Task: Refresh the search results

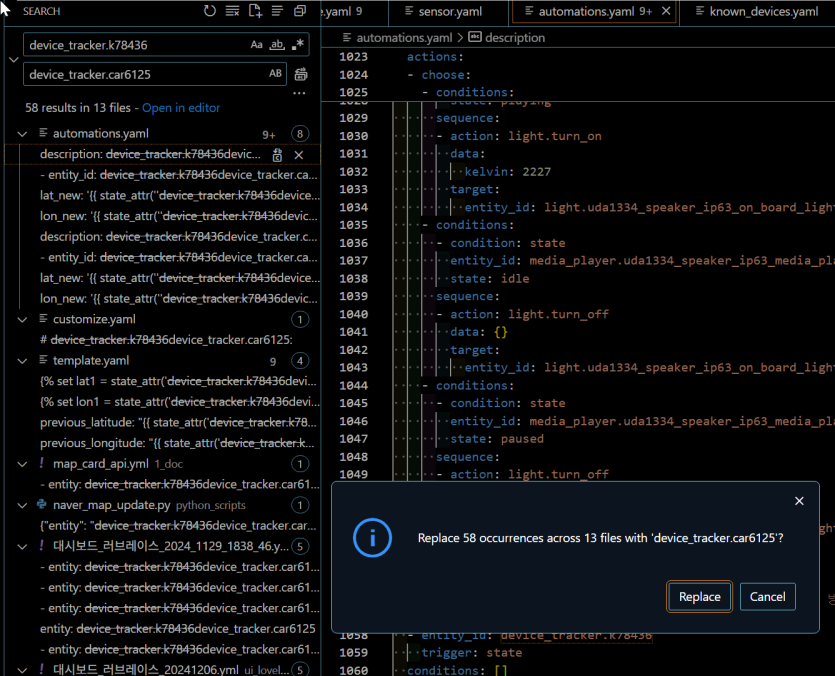Action: (210, 11)
